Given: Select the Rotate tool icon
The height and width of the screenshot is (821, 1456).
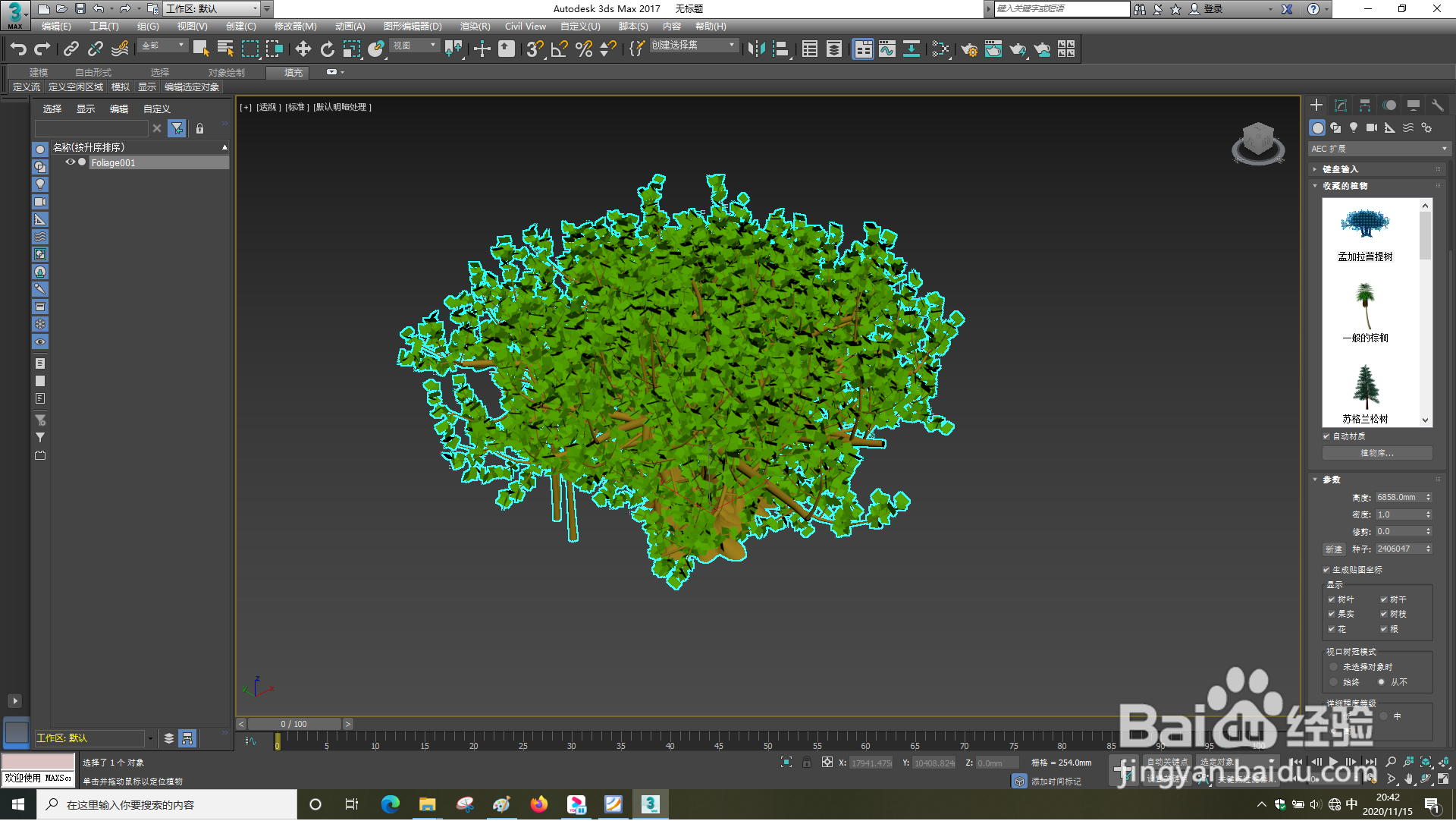Looking at the screenshot, I should 327,49.
